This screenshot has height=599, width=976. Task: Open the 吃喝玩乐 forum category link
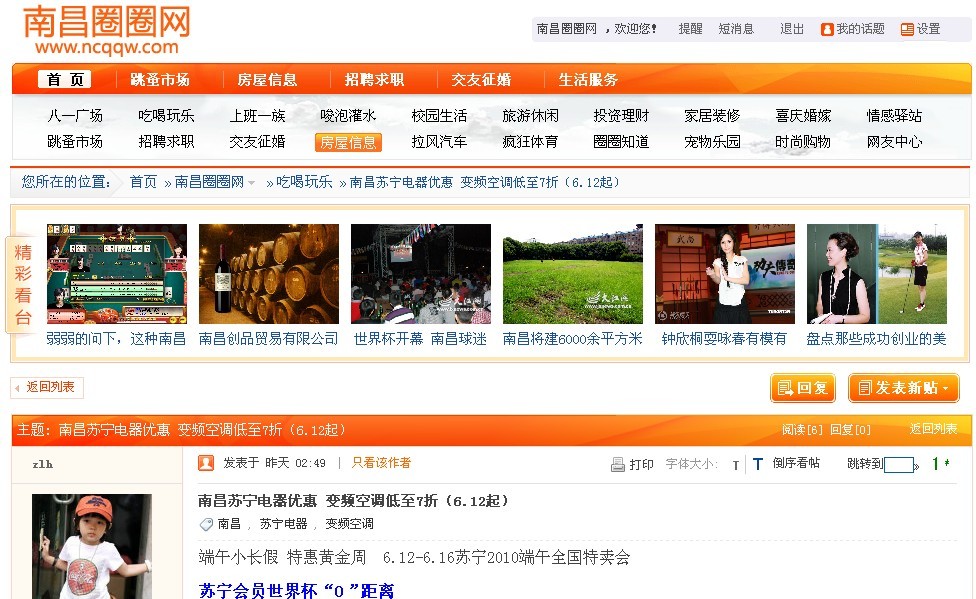pyautogui.click(x=166, y=116)
